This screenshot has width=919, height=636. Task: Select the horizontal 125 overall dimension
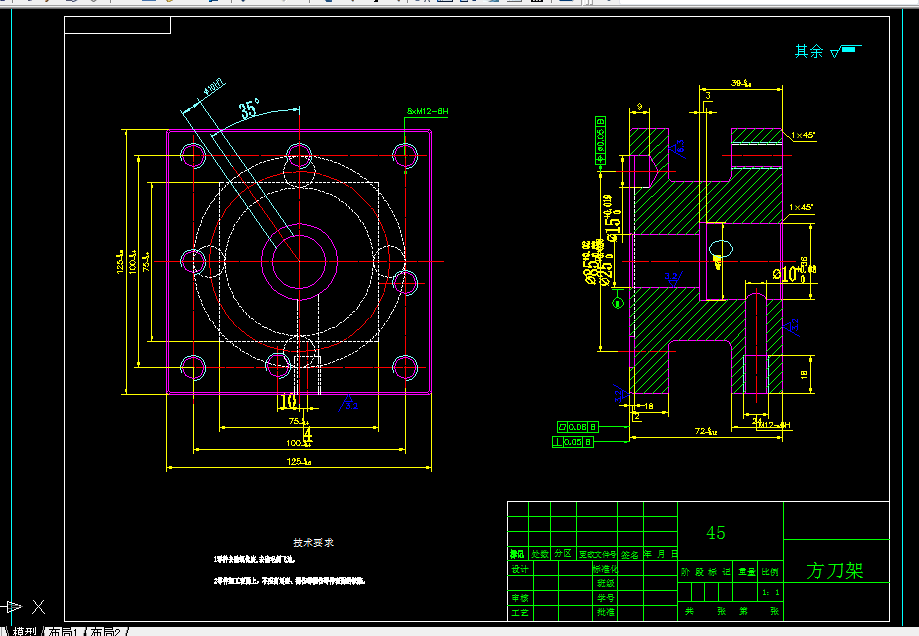click(298, 462)
